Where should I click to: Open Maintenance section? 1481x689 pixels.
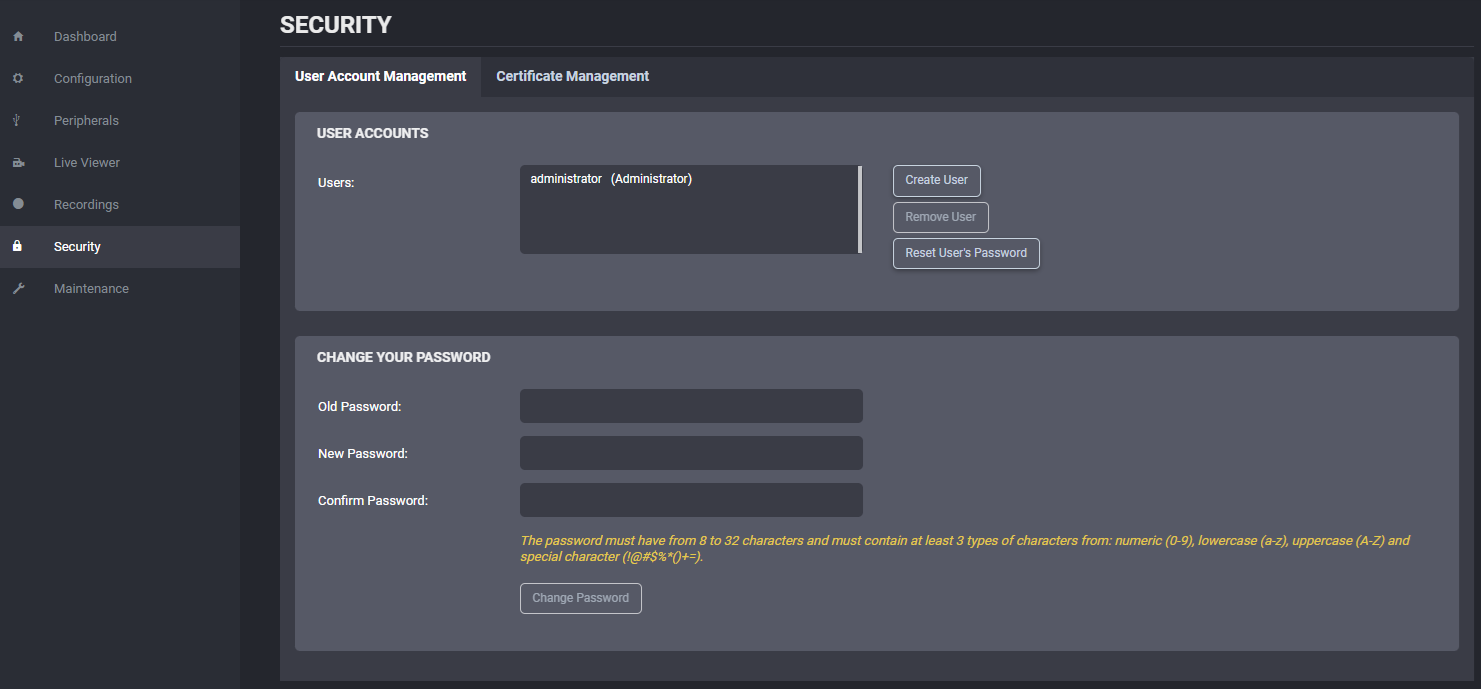120,289
